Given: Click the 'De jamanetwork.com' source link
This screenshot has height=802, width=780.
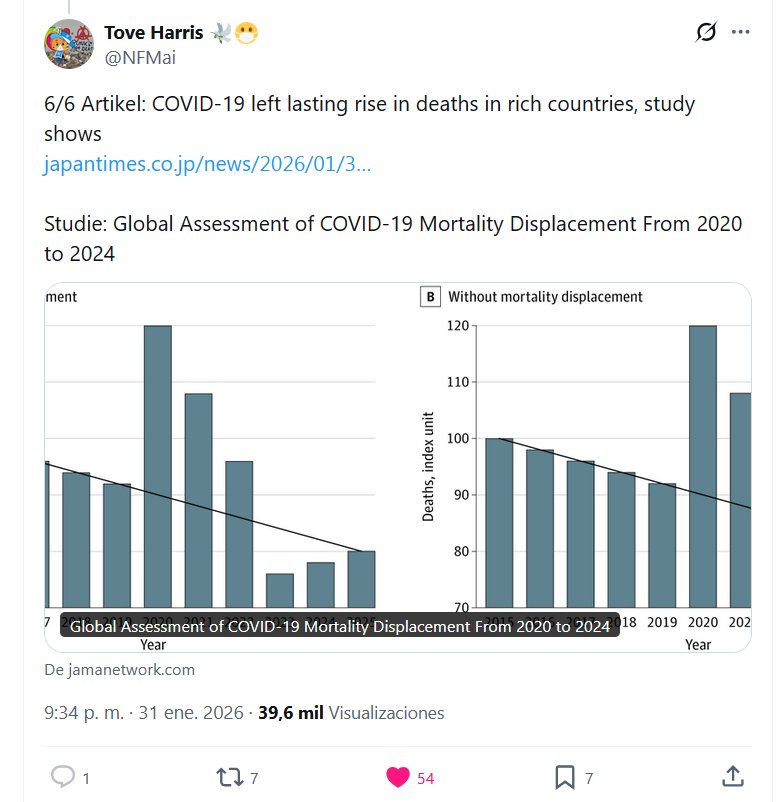Looking at the screenshot, I should [120, 670].
